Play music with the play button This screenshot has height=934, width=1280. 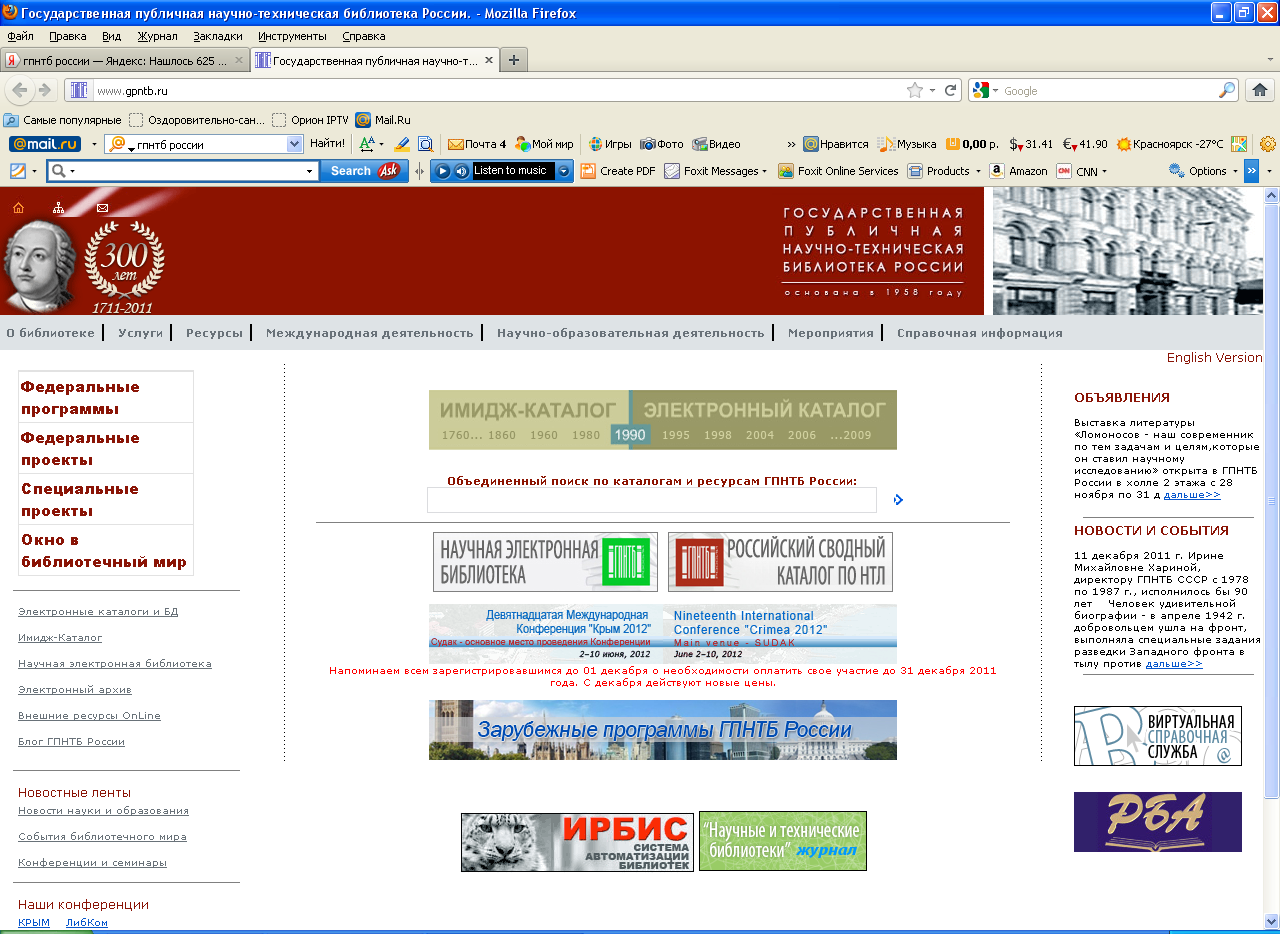point(443,171)
